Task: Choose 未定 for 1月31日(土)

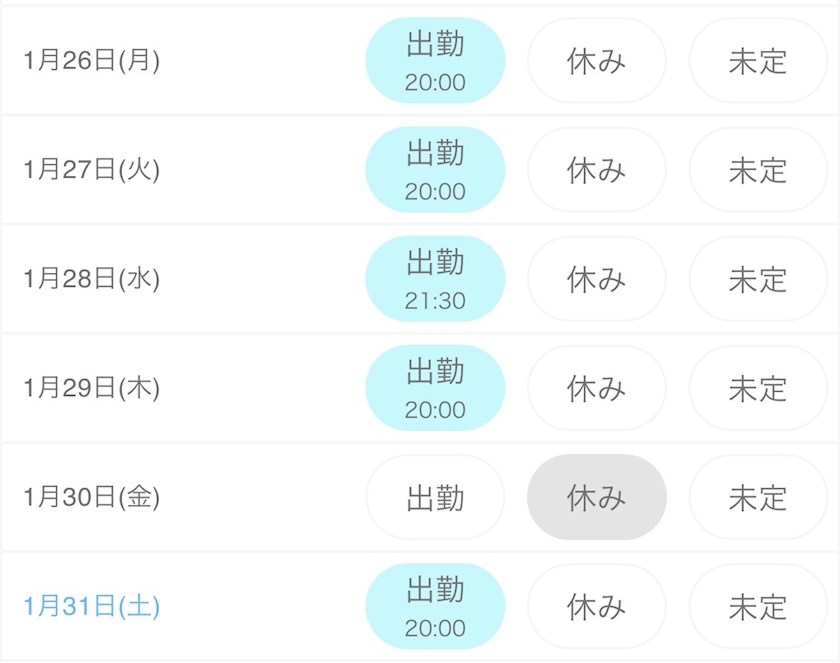Action: tap(758, 606)
